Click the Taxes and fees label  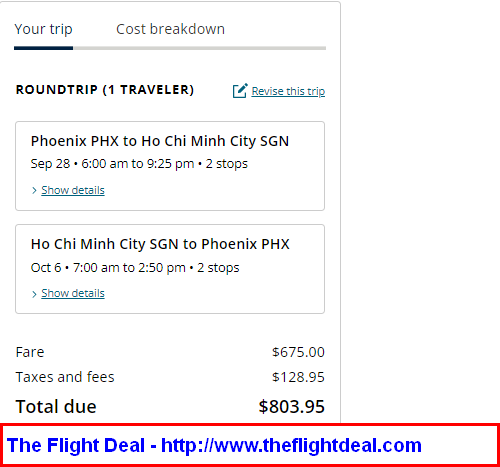[65, 377]
